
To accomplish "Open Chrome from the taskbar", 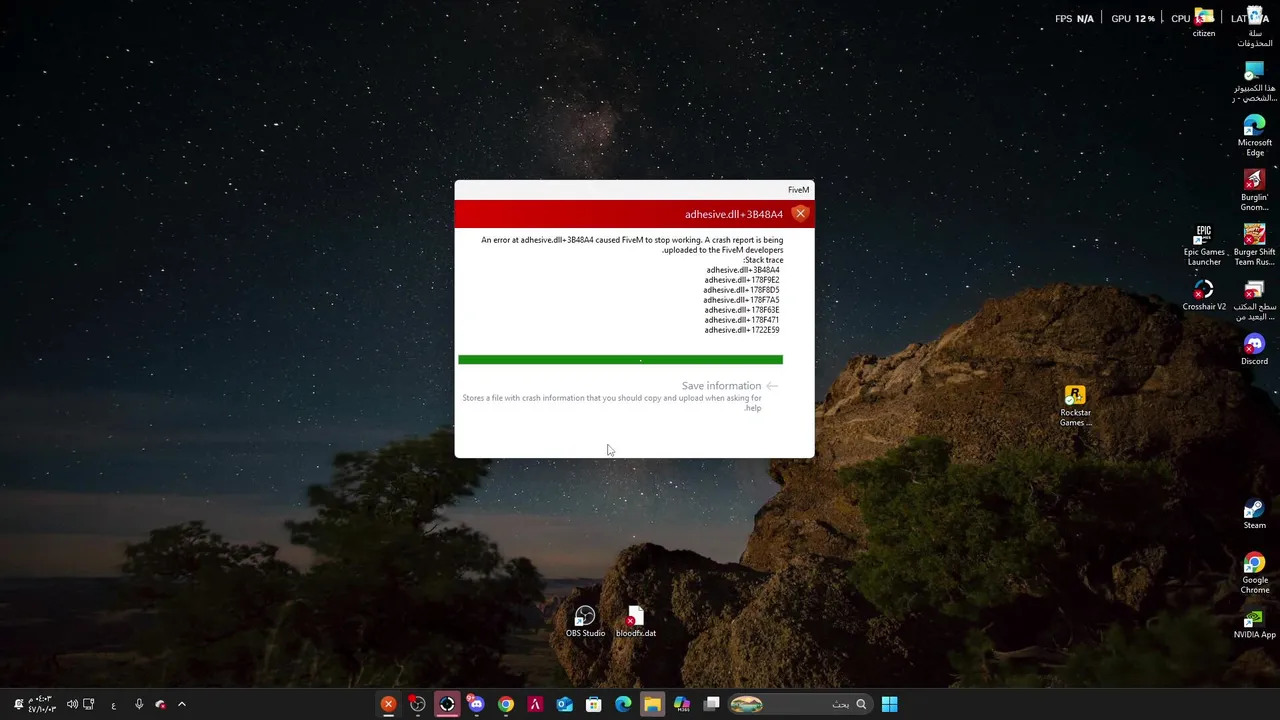I will [x=505, y=704].
